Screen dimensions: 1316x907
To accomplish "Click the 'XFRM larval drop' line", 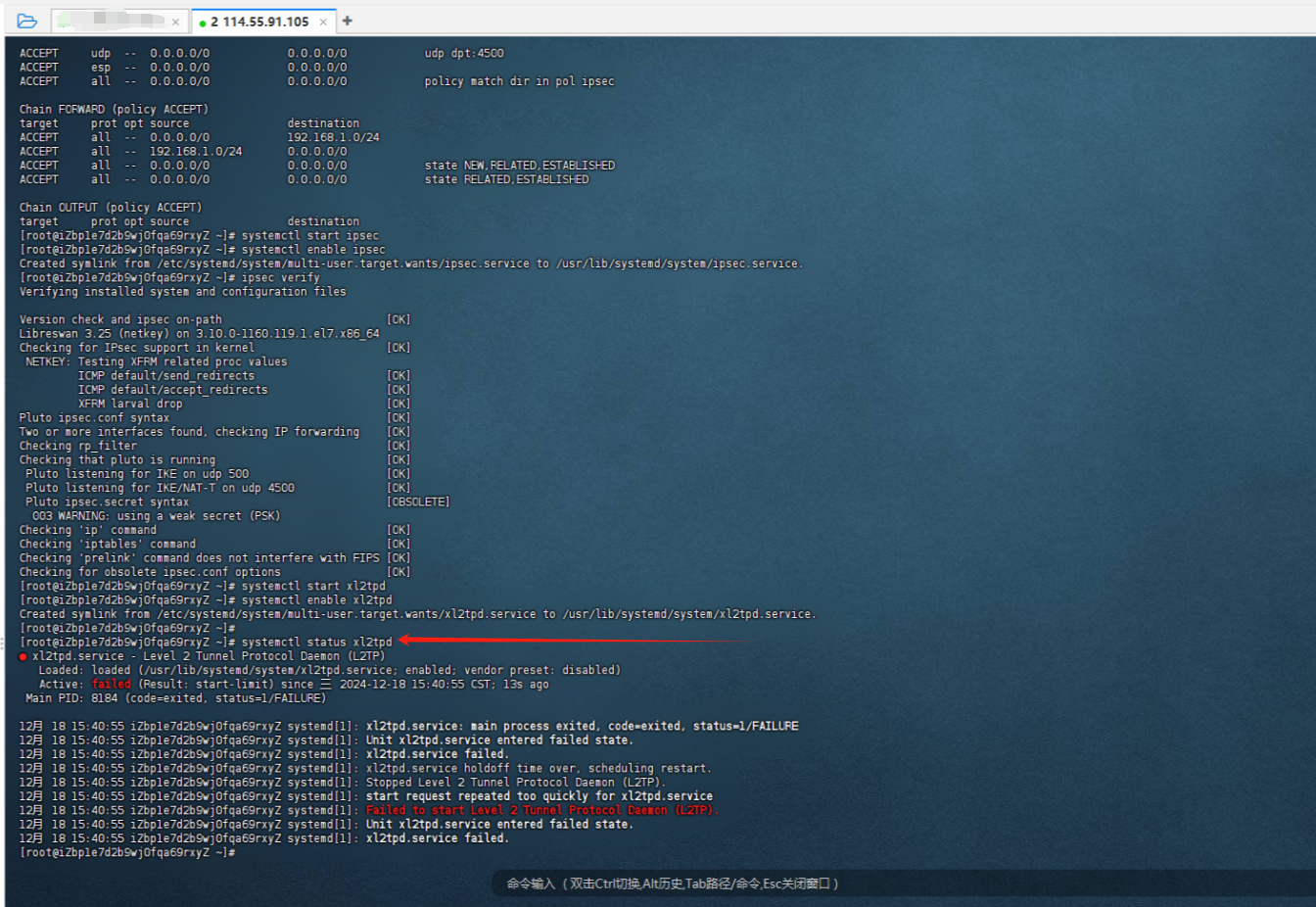I will [130, 404].
